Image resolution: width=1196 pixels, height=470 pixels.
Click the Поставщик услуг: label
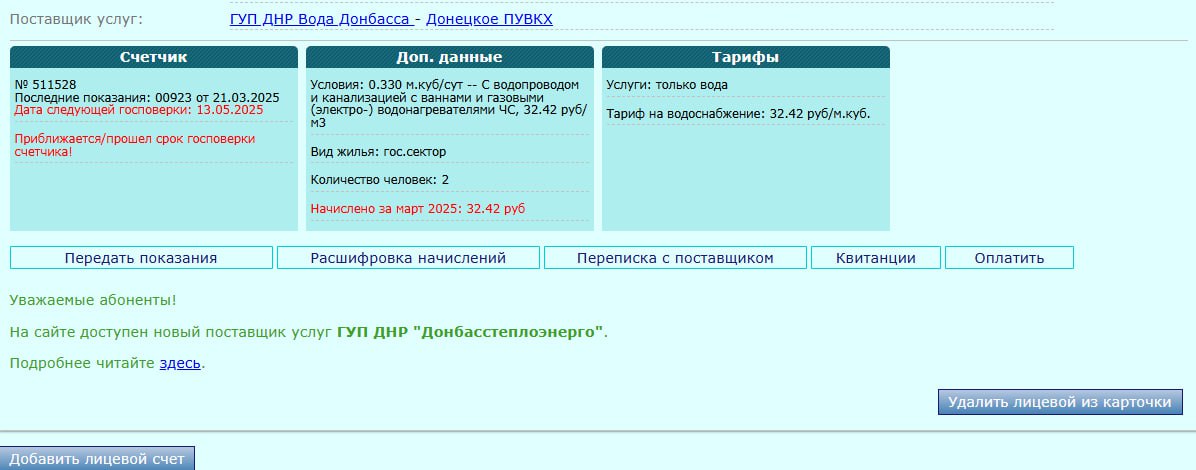76,19
